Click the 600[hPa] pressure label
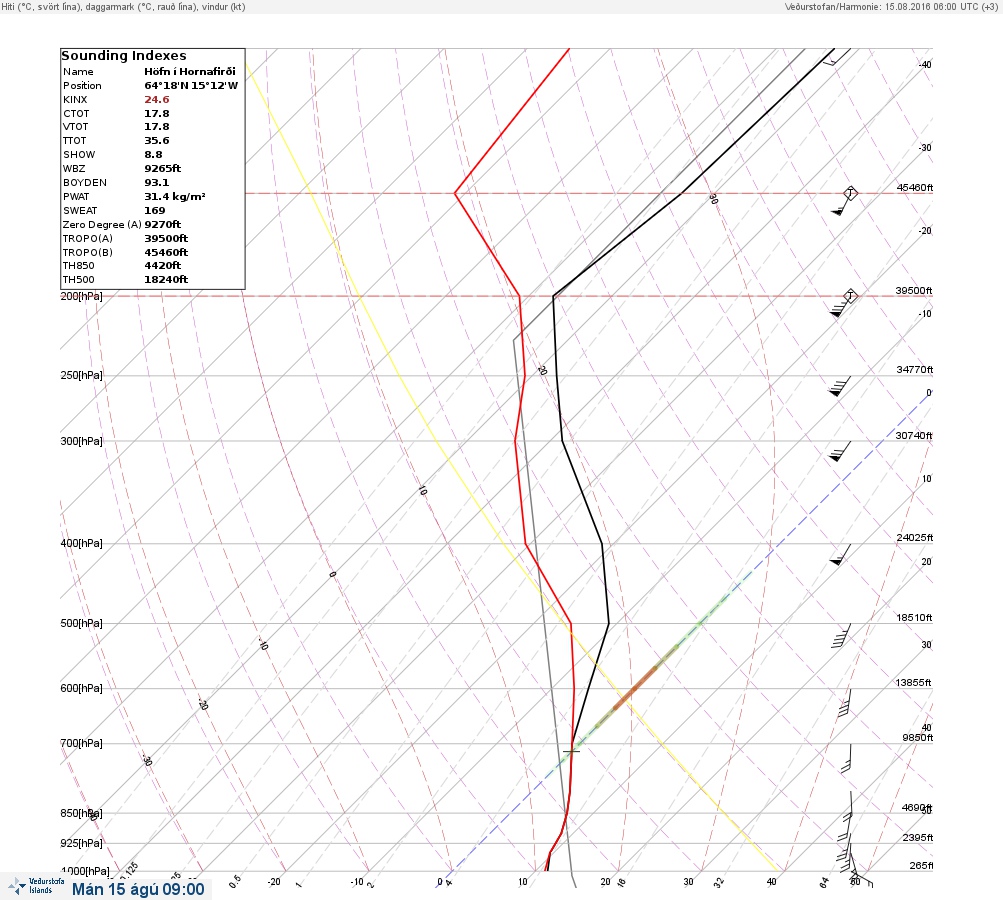The image size is (1003, 900). pyautogui.click(x=81, y=688)
